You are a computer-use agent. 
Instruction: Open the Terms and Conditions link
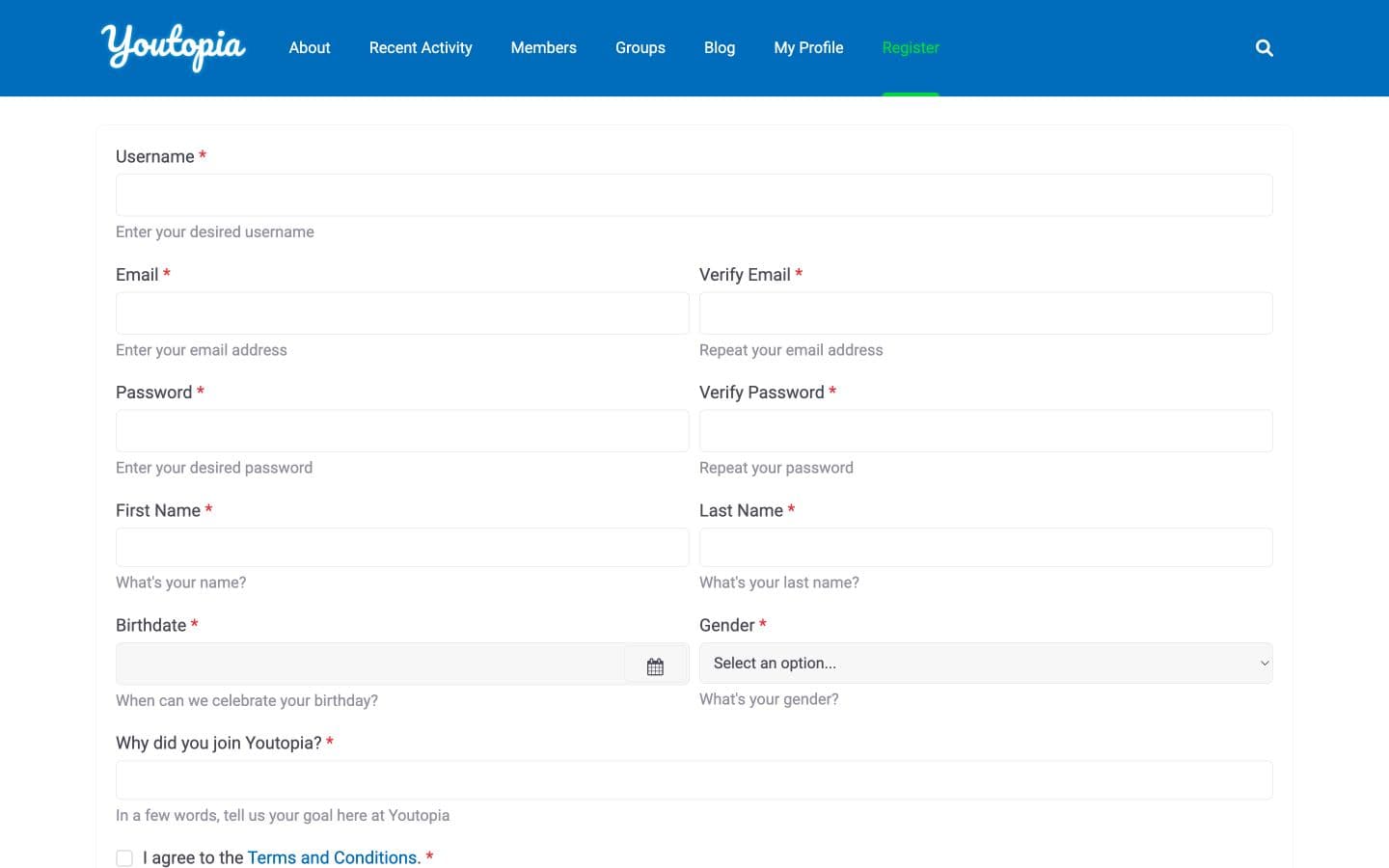pyautogui.click(x=334, y=857)
